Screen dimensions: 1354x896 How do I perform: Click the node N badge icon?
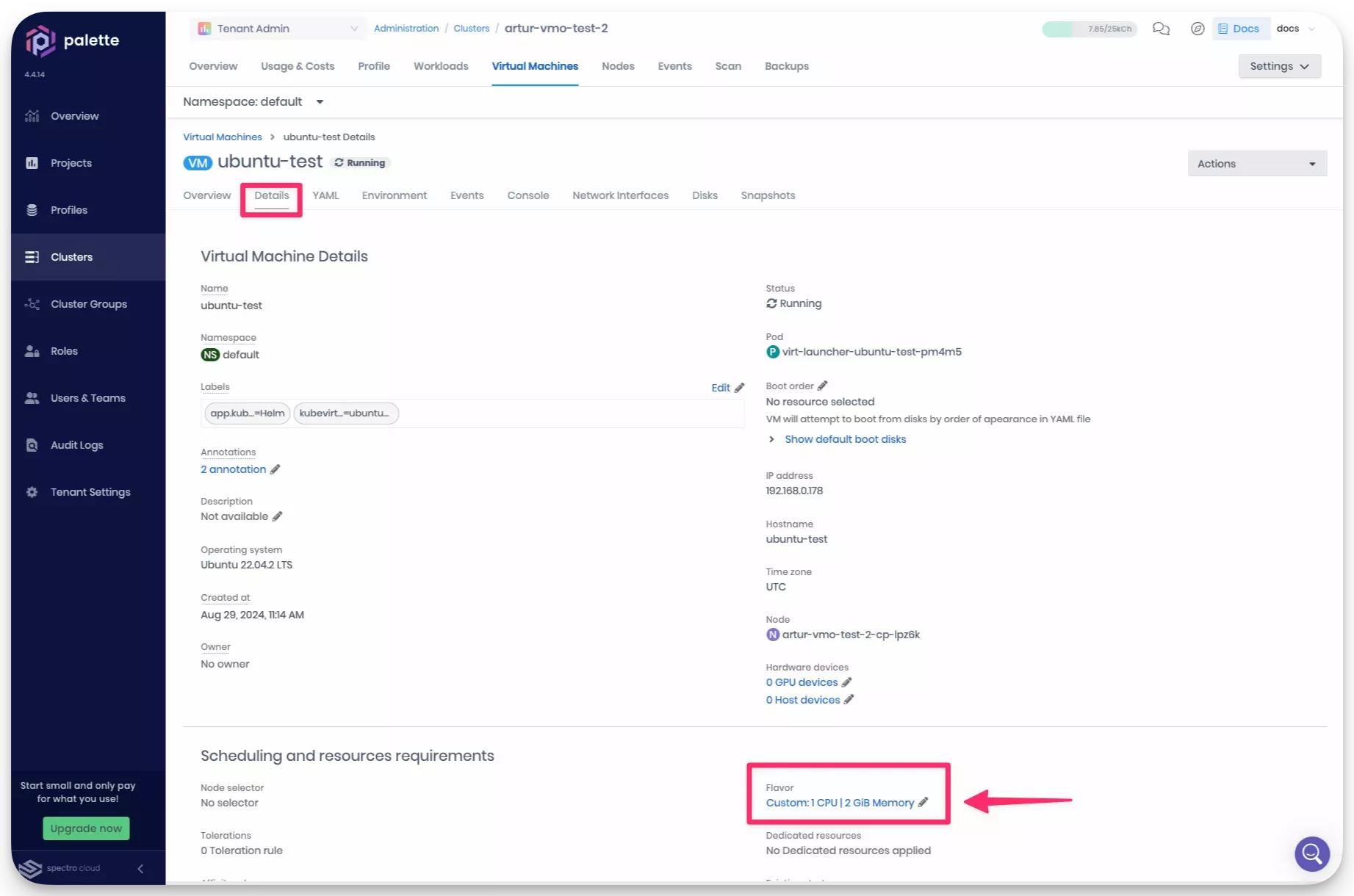coord(773,635)
